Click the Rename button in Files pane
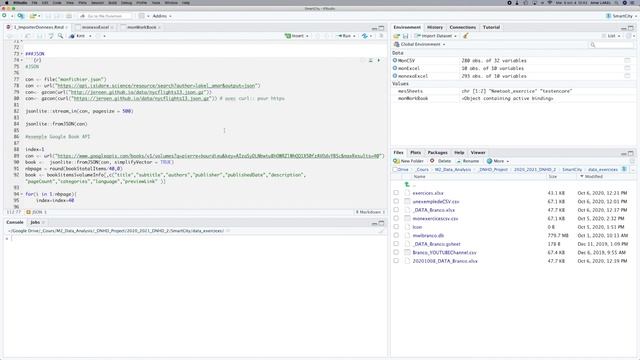640x360 pixels. [x=468, y=161]
